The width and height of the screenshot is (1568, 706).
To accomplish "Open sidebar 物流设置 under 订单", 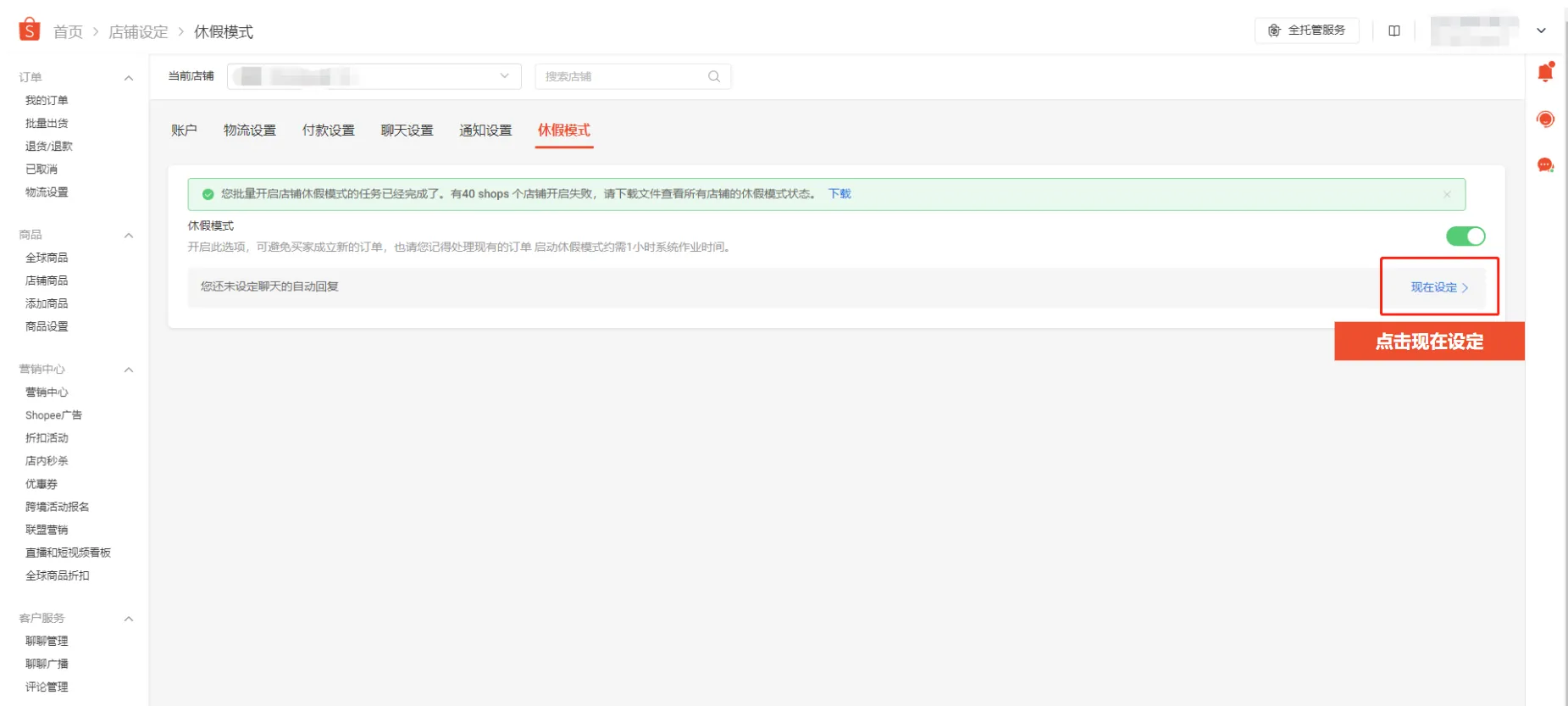I will click(47, 192).
